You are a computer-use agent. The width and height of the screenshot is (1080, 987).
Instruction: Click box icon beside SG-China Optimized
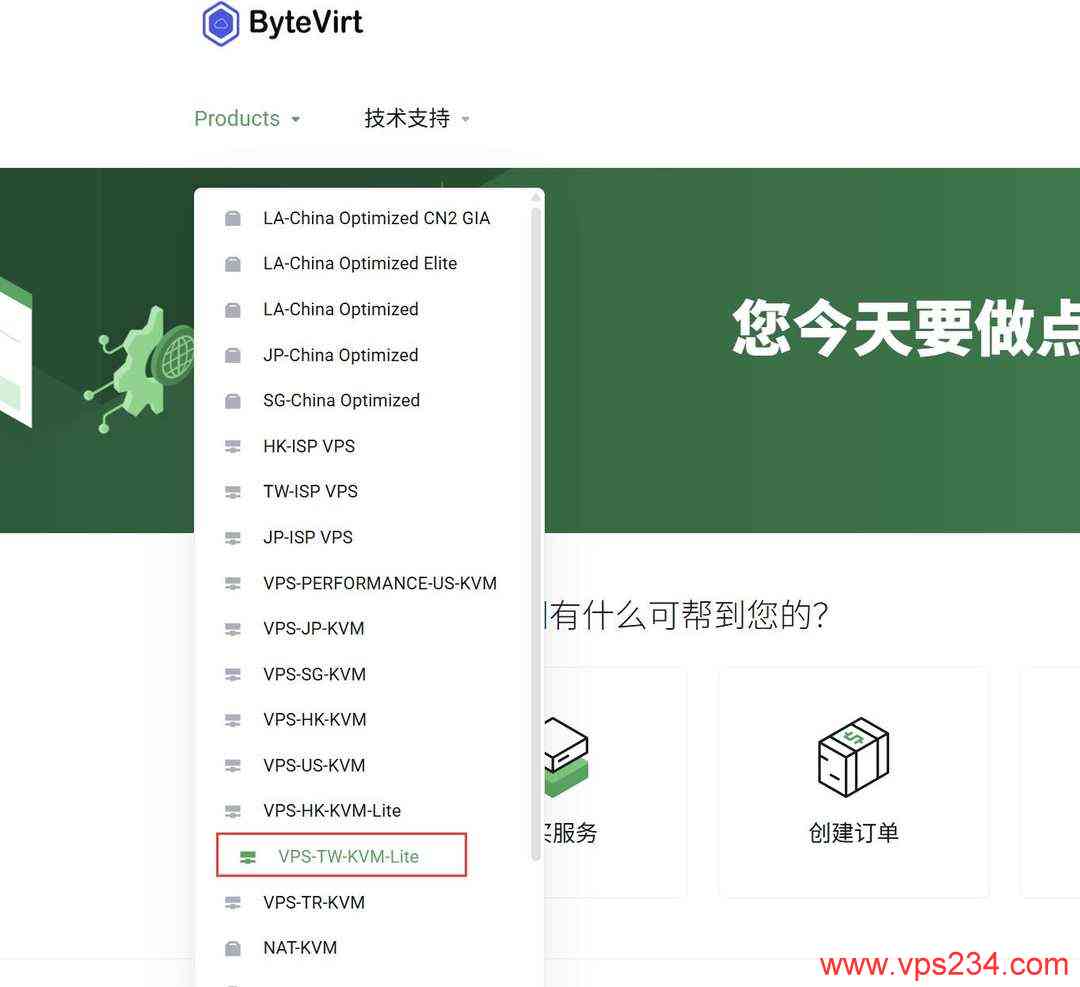[x=233, y=400]
